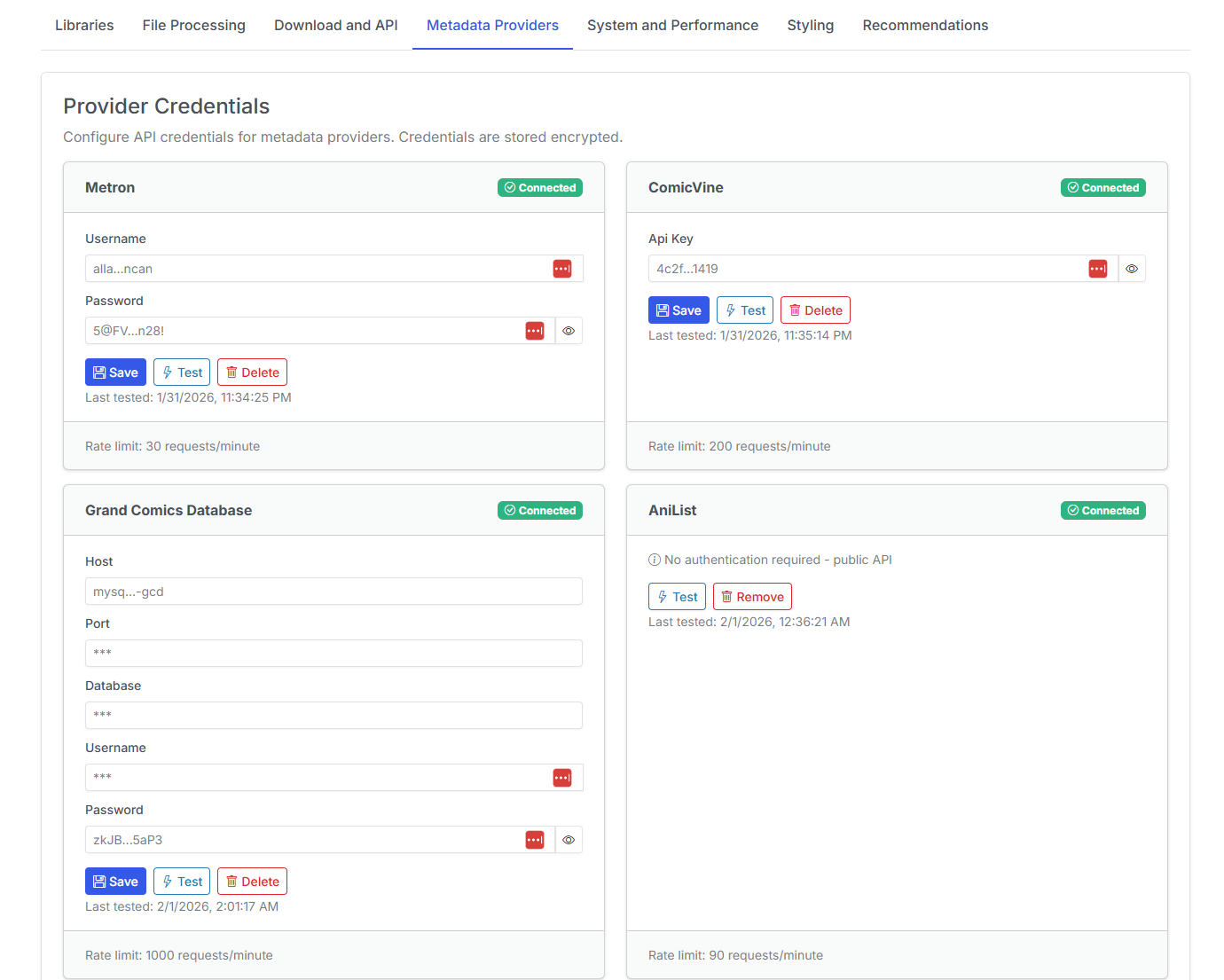Click the Connected badge on the Metron card
Image resolution: width=1224 pixels, height=980 pixels.
point(540,187)
